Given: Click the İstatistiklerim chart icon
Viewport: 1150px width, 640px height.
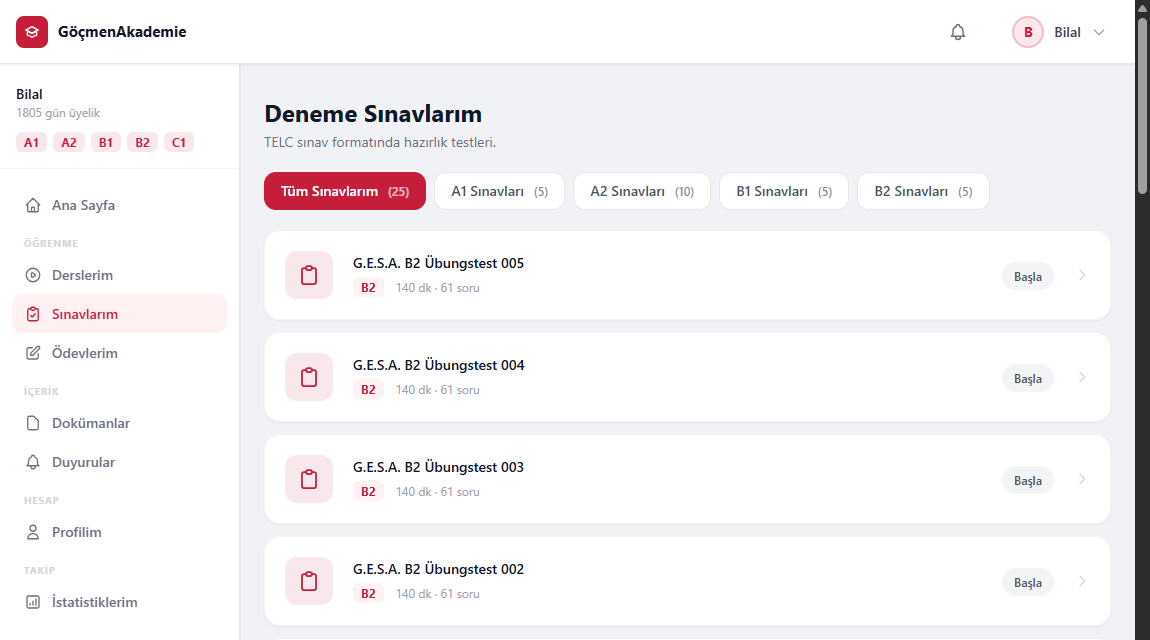Looking at the screenshot, I should click(x=33, y=602).
